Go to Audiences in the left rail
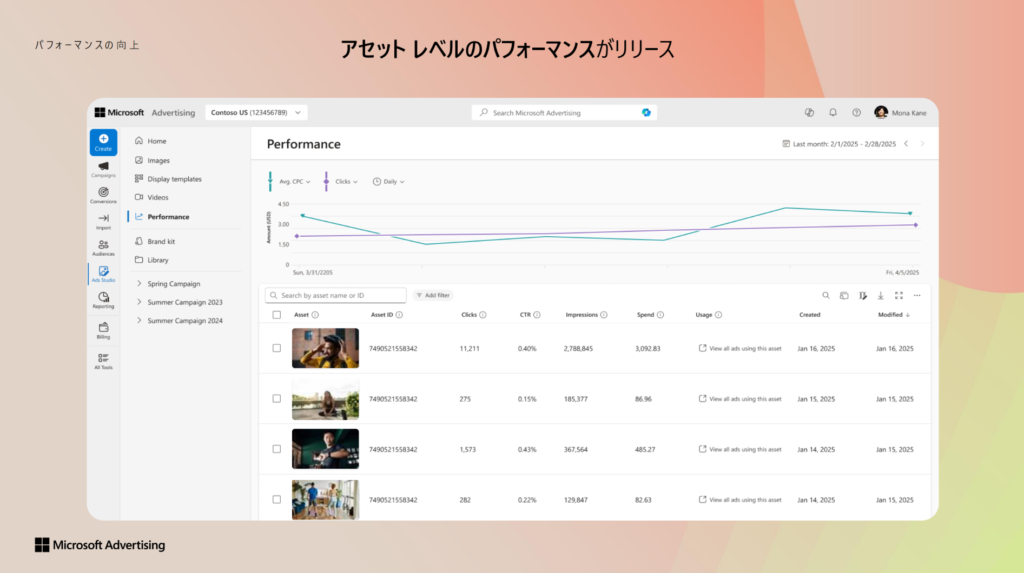1024x573 pixels. (x=103, y=248)
